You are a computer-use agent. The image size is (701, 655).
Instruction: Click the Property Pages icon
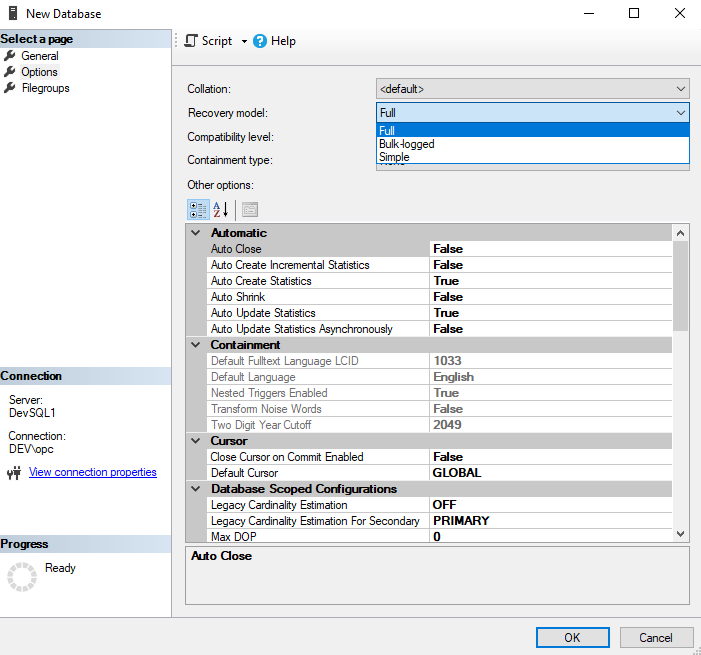(250, 210)
